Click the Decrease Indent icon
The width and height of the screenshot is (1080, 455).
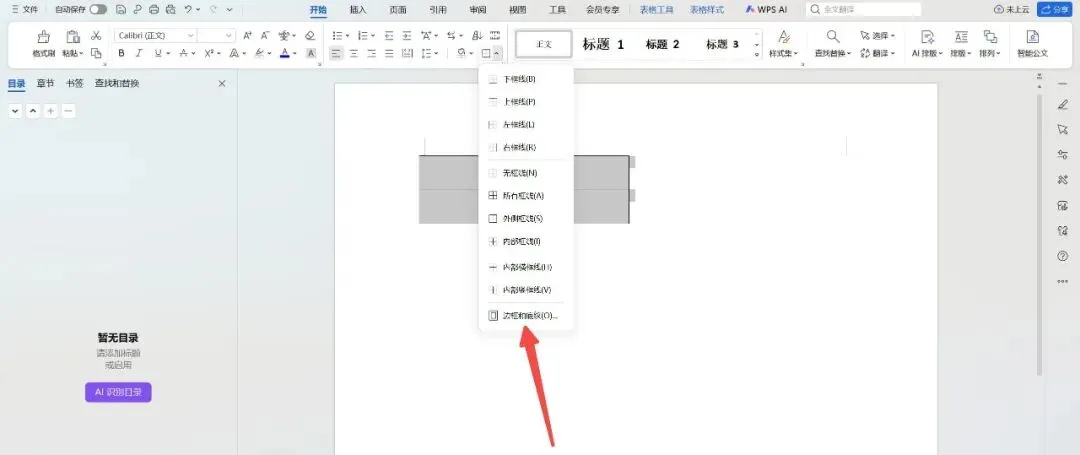click(390, 35)
